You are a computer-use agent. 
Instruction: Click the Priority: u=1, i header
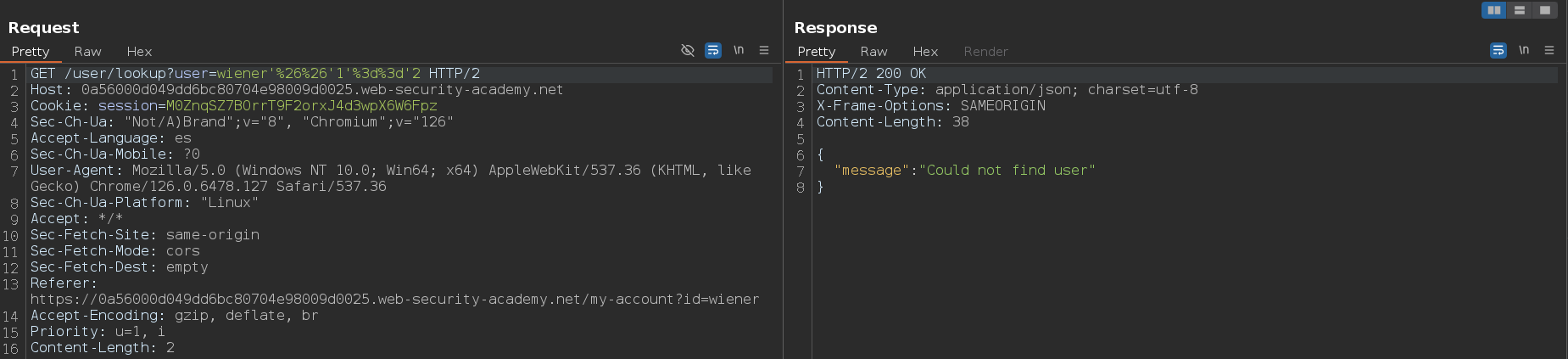(98, 332)
